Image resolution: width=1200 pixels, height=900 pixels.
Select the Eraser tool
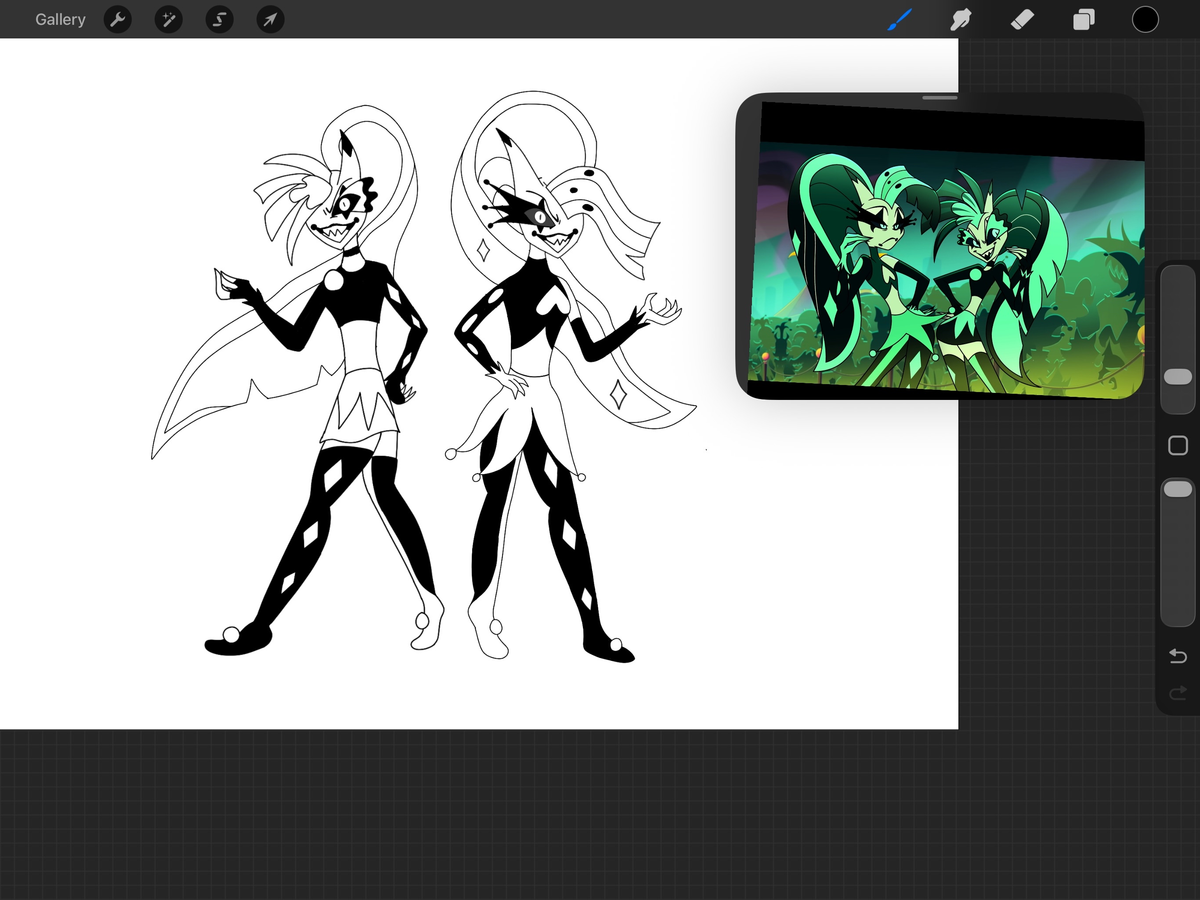click(x=1022, y=19)
